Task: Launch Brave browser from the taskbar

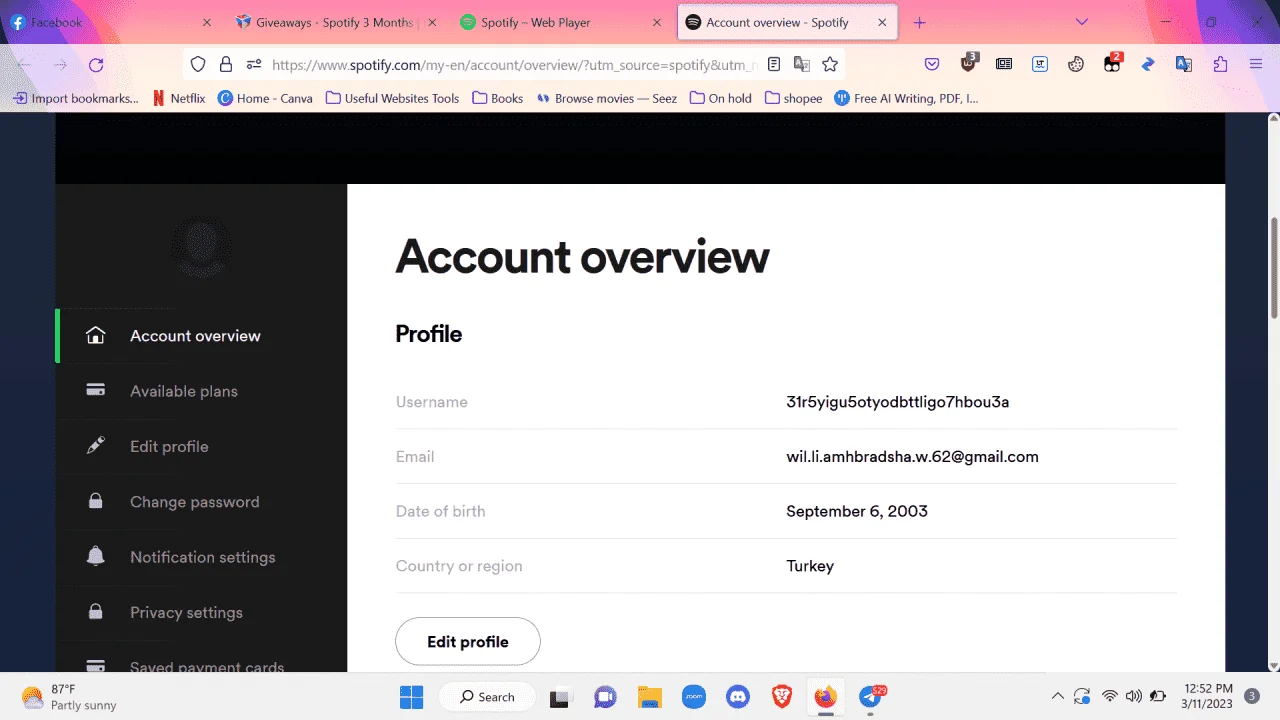Action: [782, 697]
